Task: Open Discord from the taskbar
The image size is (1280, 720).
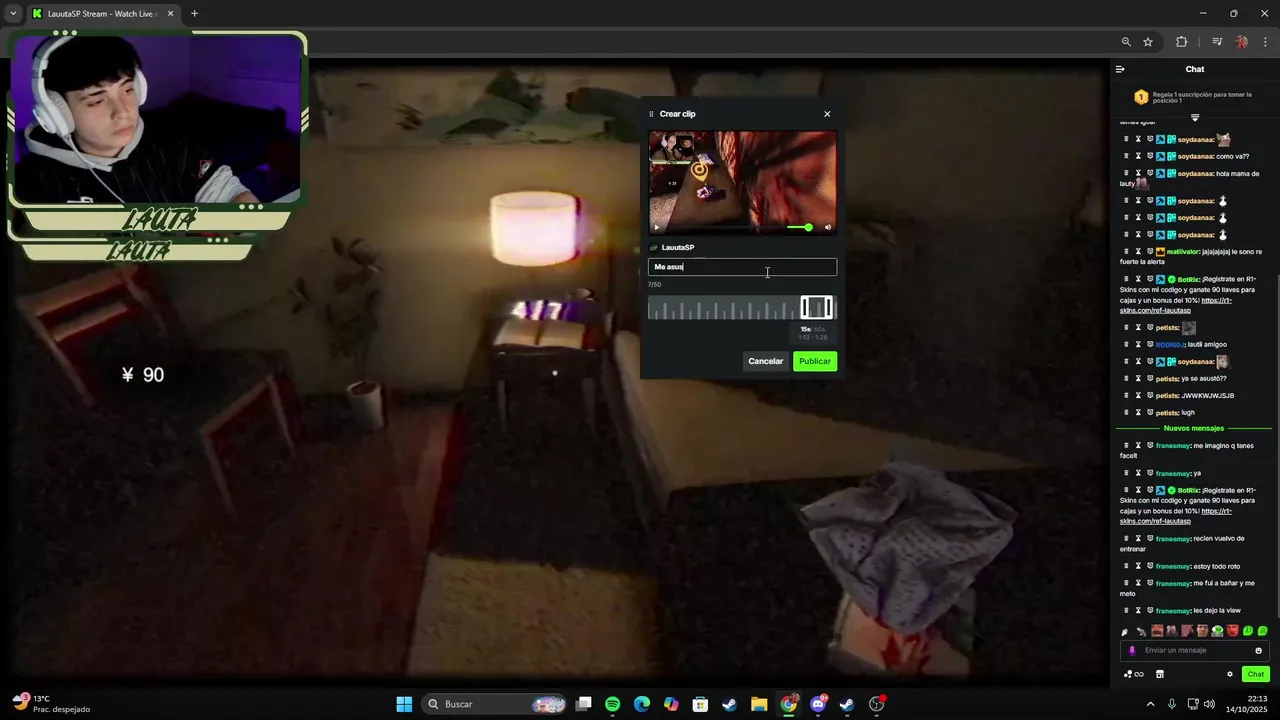Action: click(818, 704)
